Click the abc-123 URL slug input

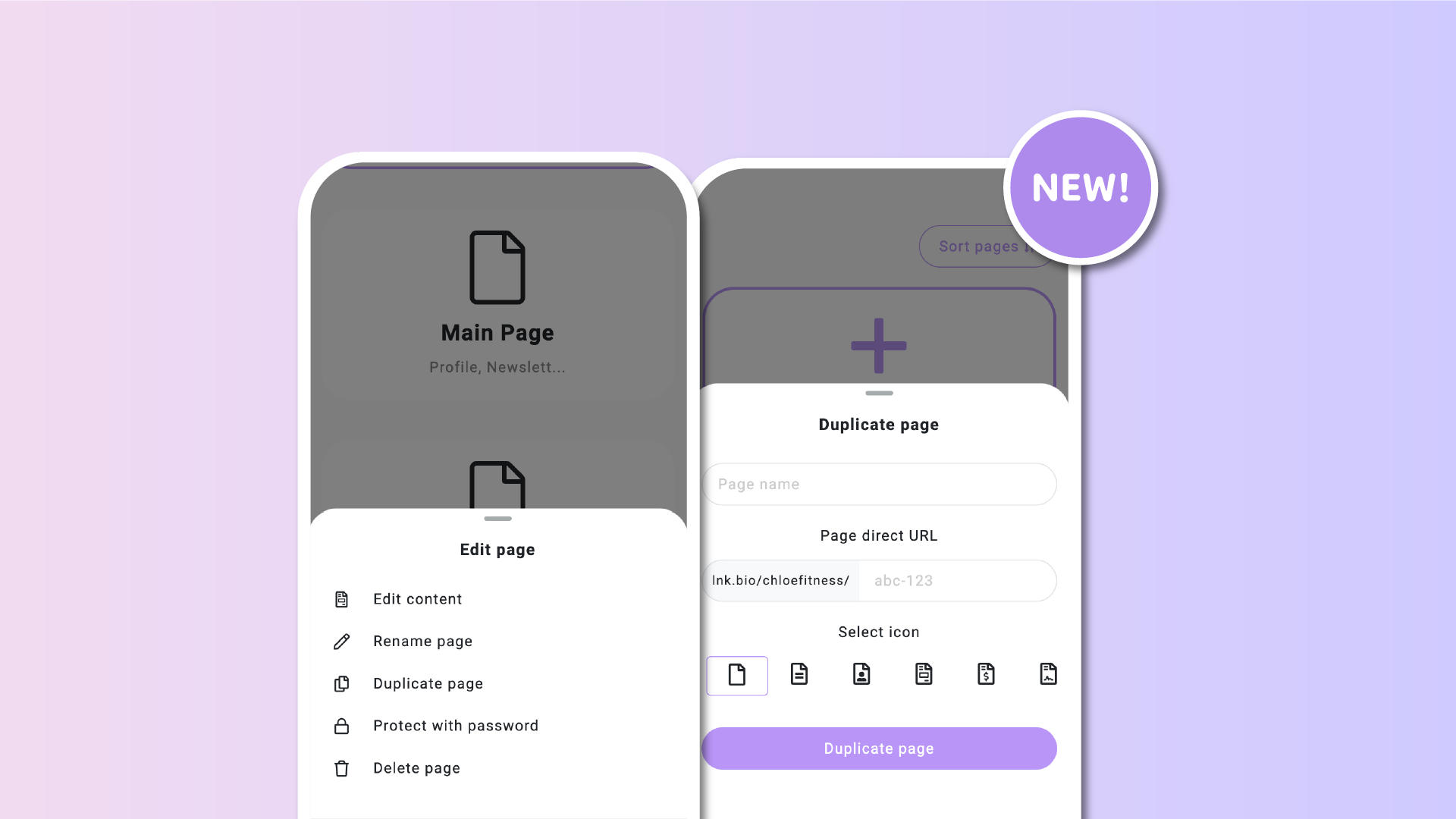(x=956, y=580)
